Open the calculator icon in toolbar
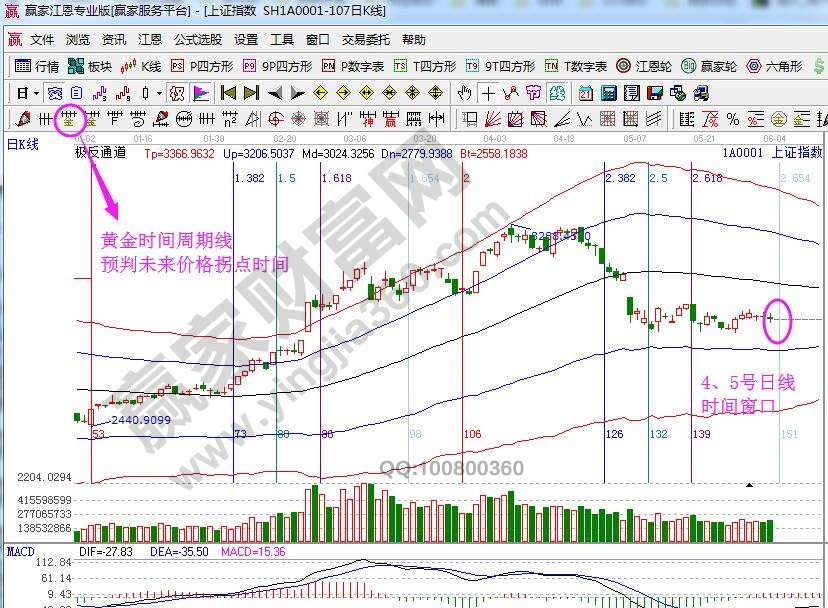 coord(608,93)
